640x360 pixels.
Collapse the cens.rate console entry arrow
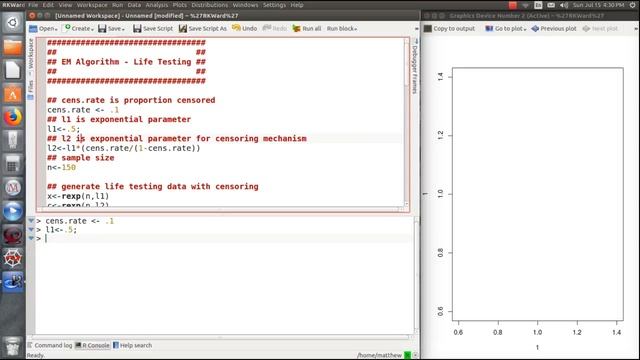(x=31, y=220)
